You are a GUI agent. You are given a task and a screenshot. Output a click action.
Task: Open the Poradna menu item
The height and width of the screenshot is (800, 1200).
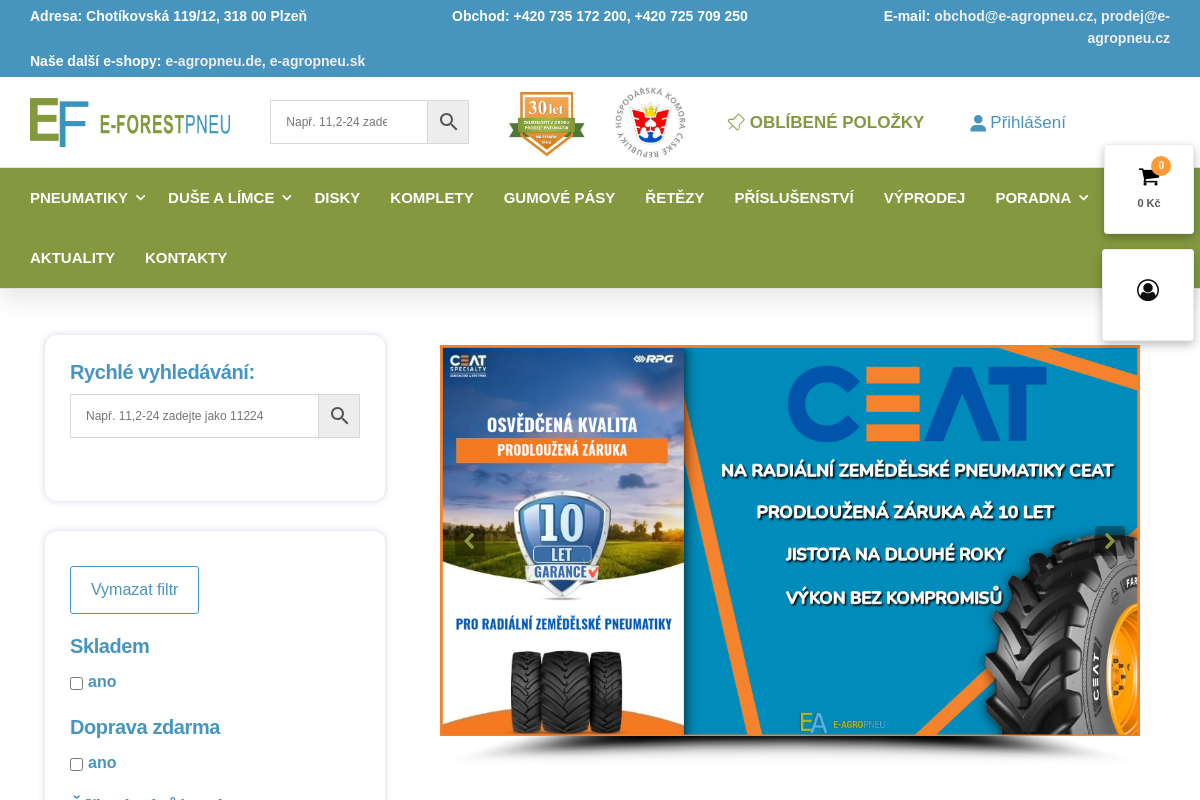(x=1033, y=198)
